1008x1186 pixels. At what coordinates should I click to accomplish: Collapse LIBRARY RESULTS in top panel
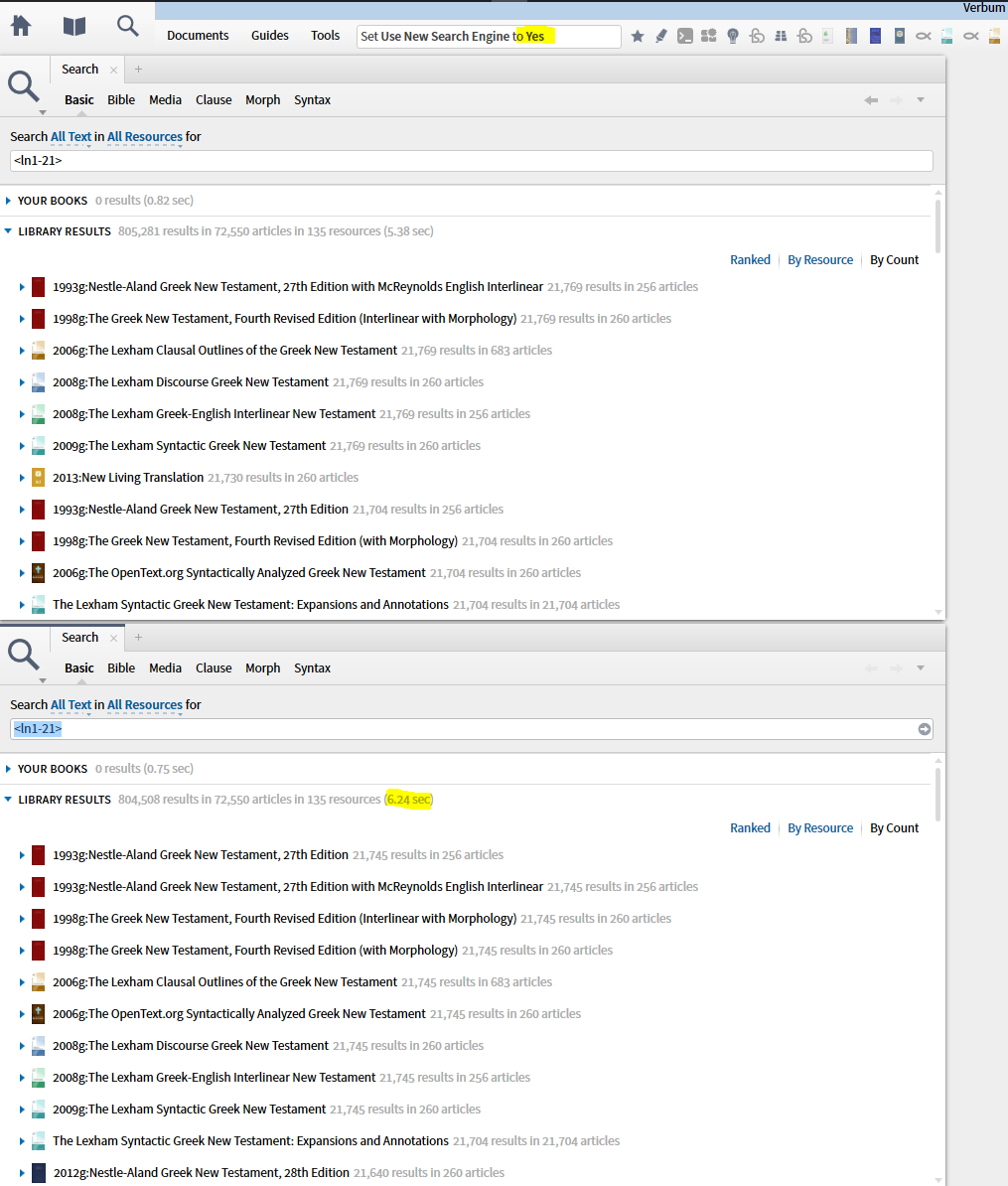pyautogui.click(x=8, y=231)
